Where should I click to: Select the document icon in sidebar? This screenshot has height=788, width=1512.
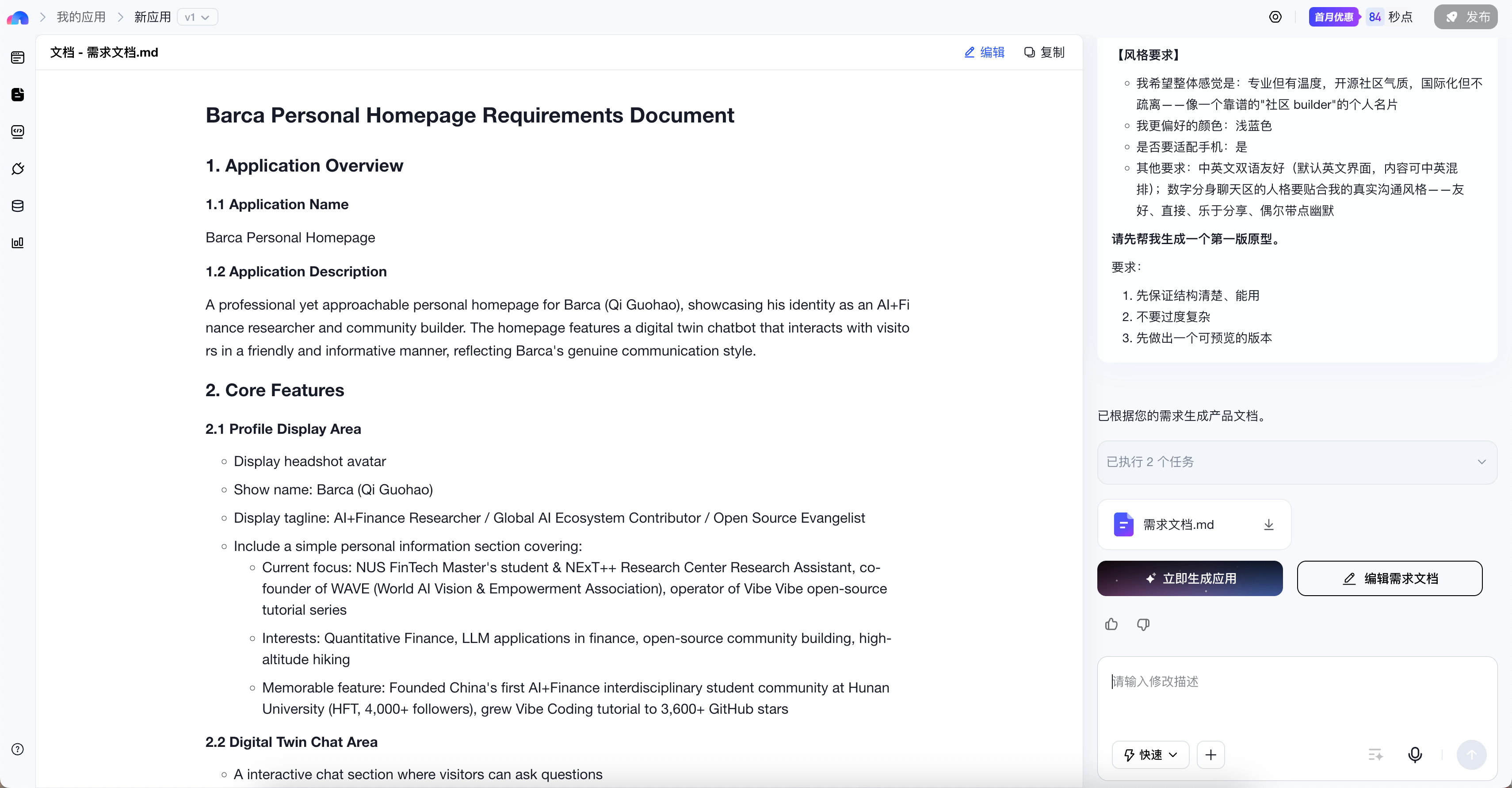pos(18,95)
